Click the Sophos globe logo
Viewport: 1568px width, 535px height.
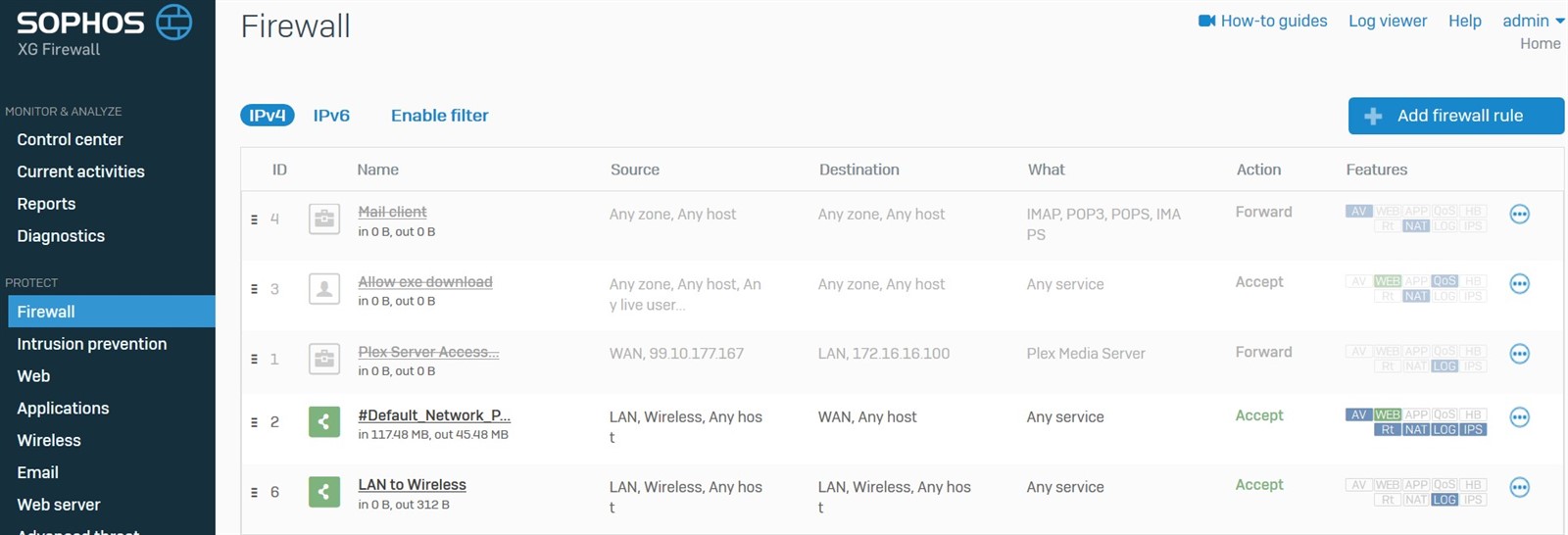tap(174, 22)
